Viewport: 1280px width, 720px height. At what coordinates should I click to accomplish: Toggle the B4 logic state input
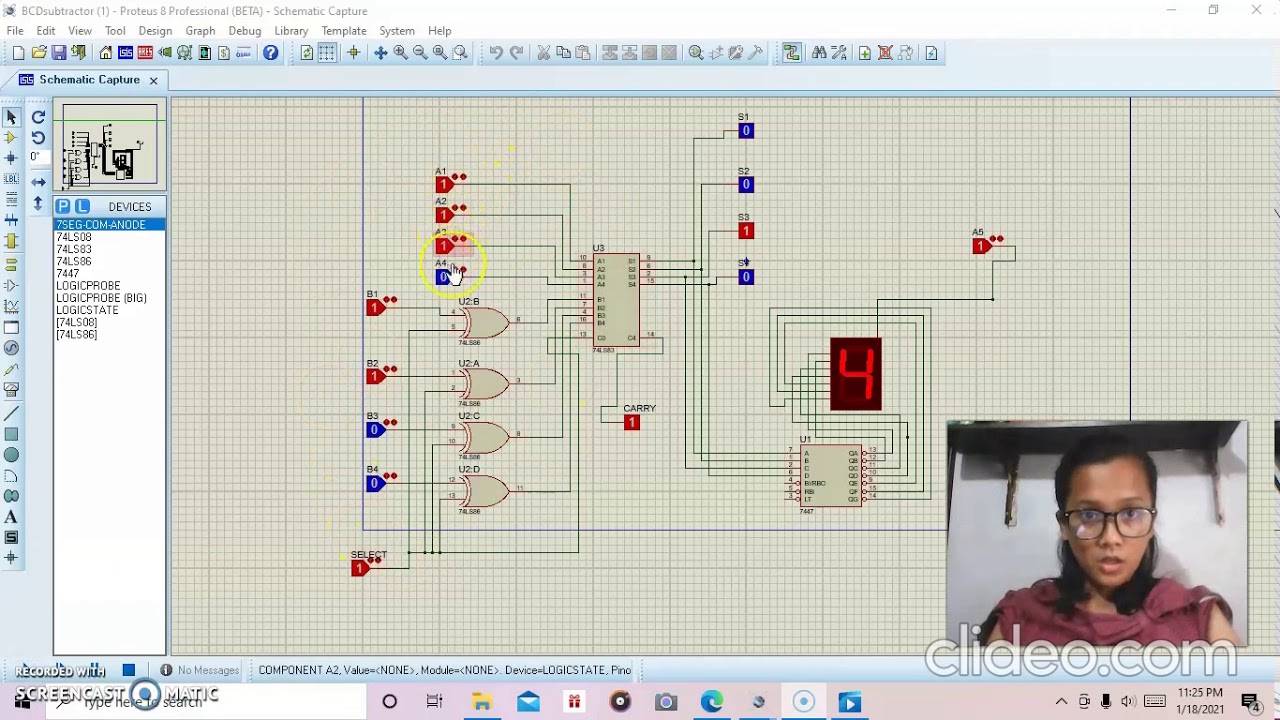click(375, 484)
